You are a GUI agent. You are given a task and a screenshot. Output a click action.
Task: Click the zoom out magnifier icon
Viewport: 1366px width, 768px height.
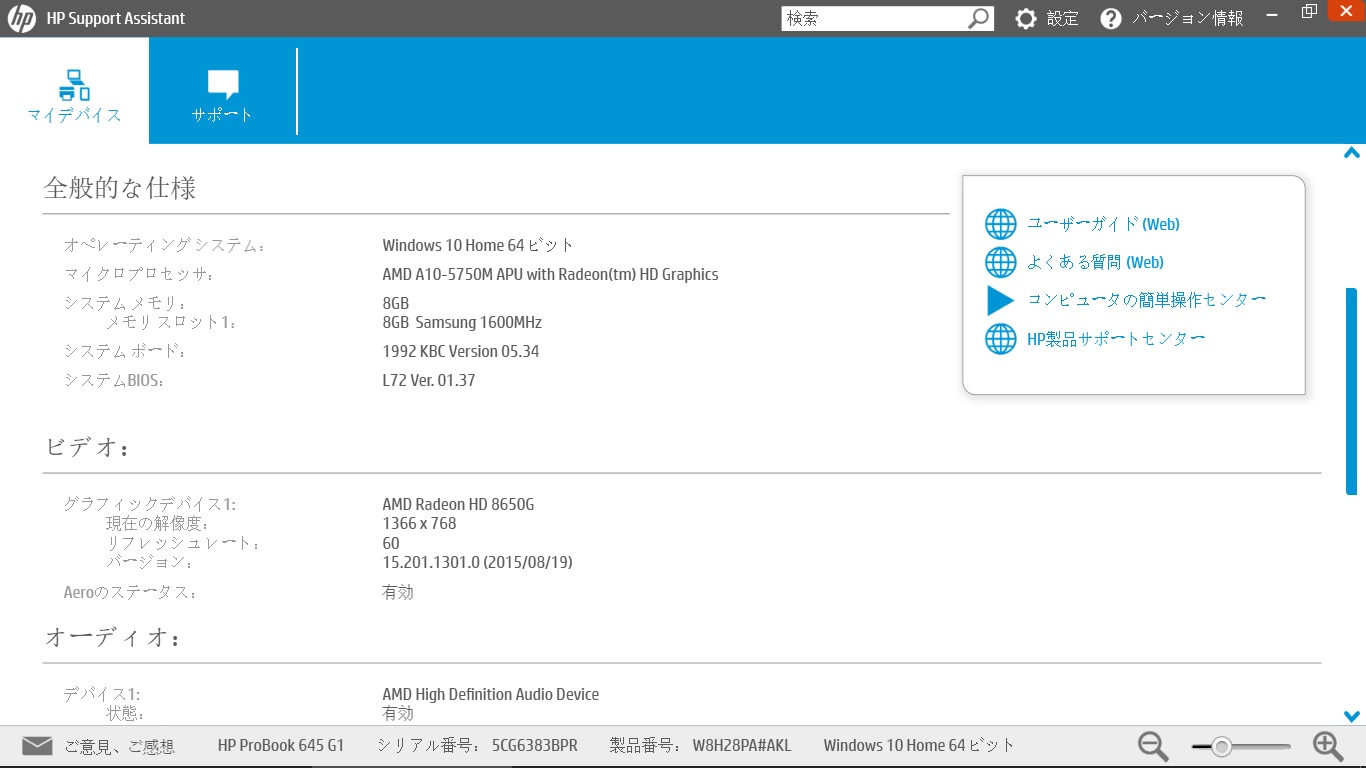(x=1153, y=746)
